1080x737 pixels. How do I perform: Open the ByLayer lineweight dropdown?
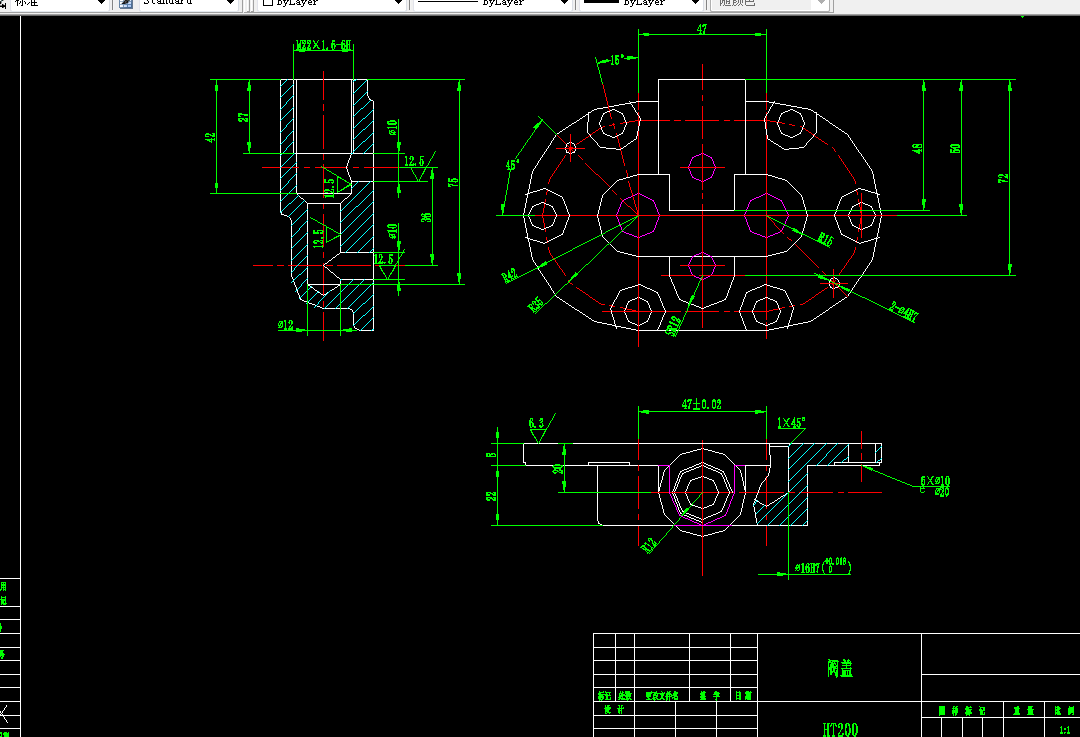point(641,3)
